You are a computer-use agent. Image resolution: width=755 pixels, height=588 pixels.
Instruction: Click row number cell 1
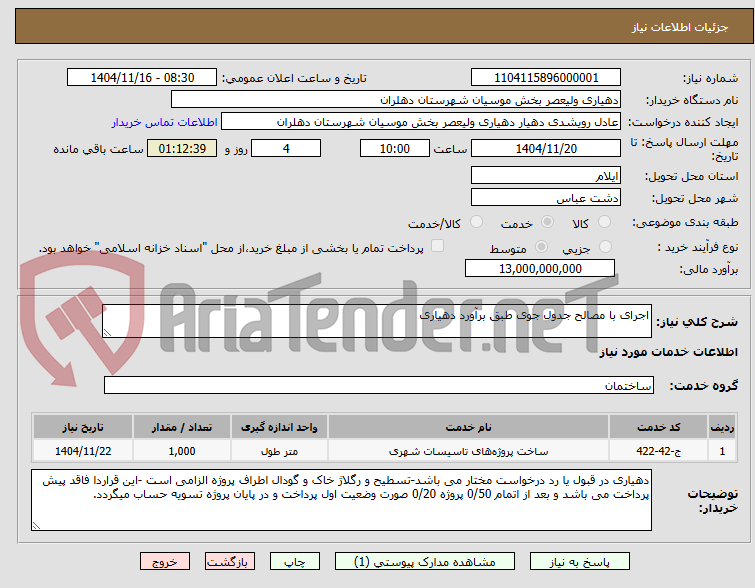point(722,451)
